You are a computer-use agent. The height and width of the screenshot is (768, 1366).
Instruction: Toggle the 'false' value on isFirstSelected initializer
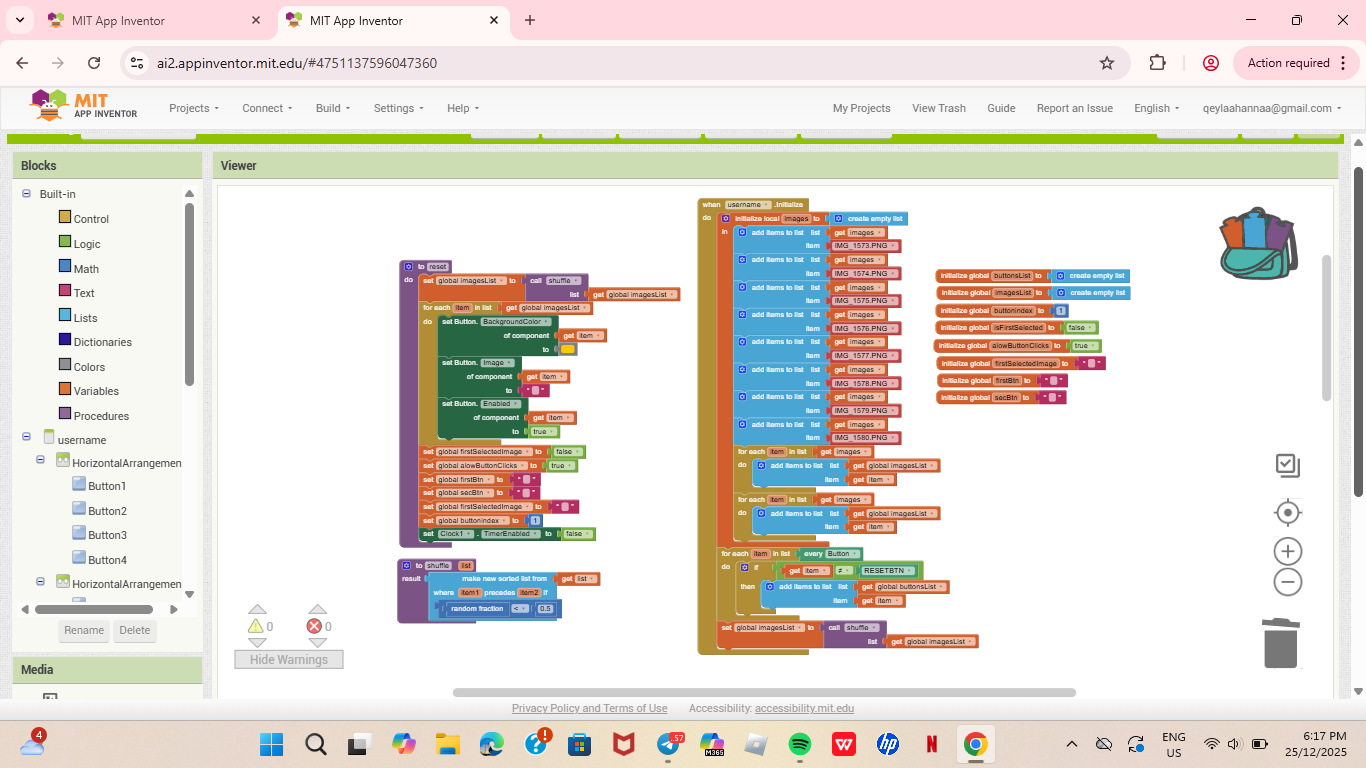tap(1078, 328)
